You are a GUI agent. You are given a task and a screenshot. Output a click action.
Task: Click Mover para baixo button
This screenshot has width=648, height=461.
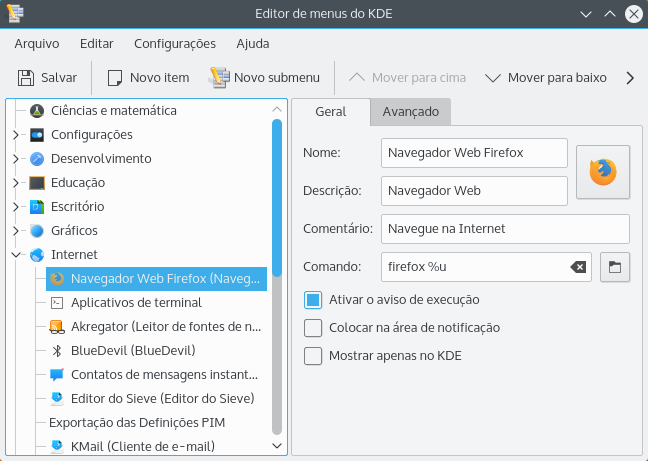click(x=545, y=77)
